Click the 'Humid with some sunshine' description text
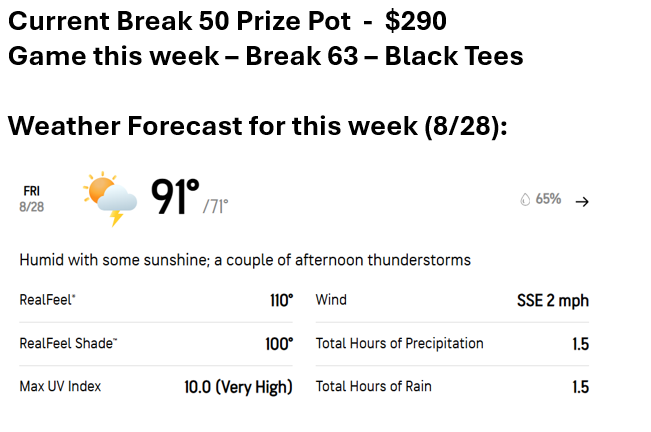The image size is (651, 432). pyautogui.click(x=245, y=260)
